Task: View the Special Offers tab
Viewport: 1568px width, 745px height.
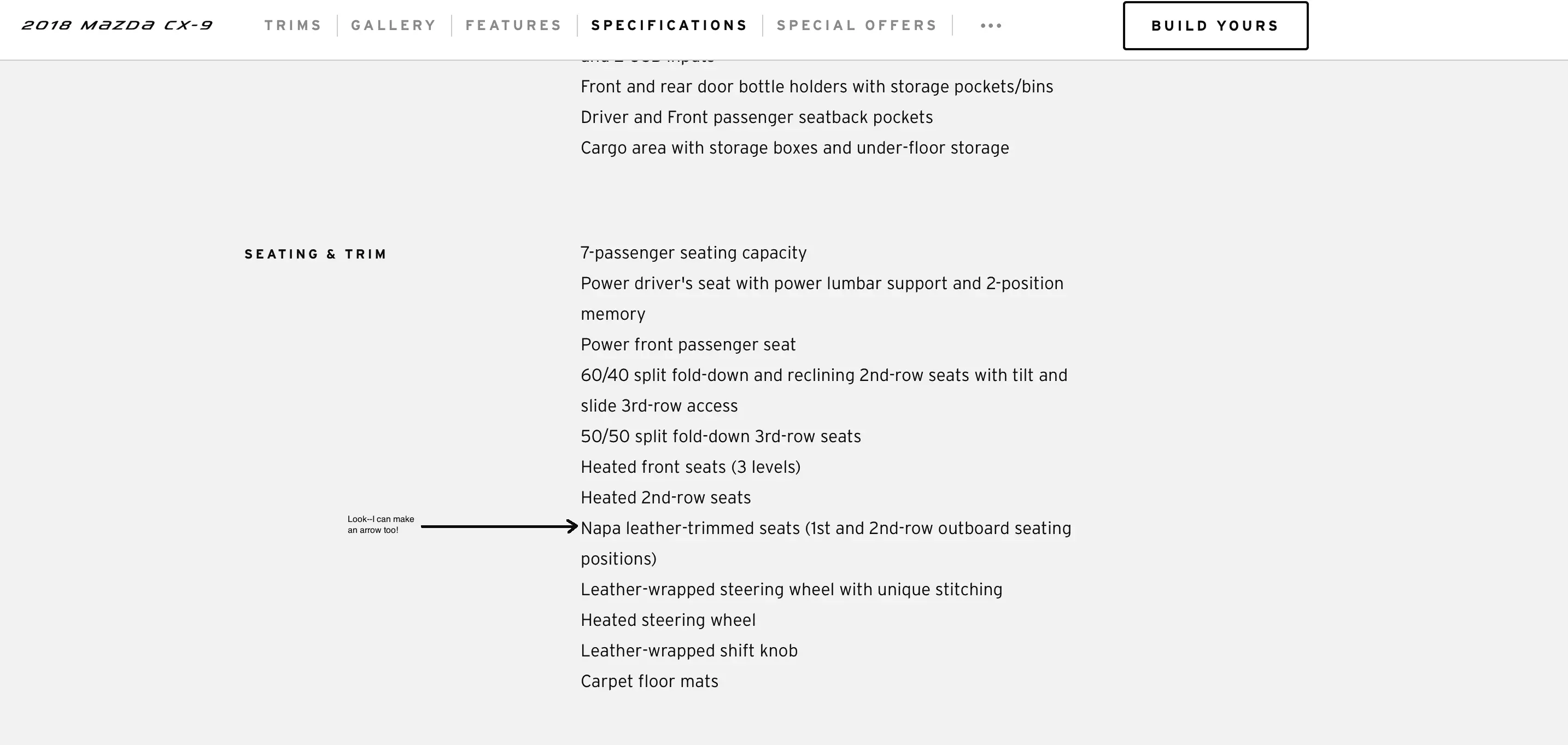Action: click(x=857, y=26)
